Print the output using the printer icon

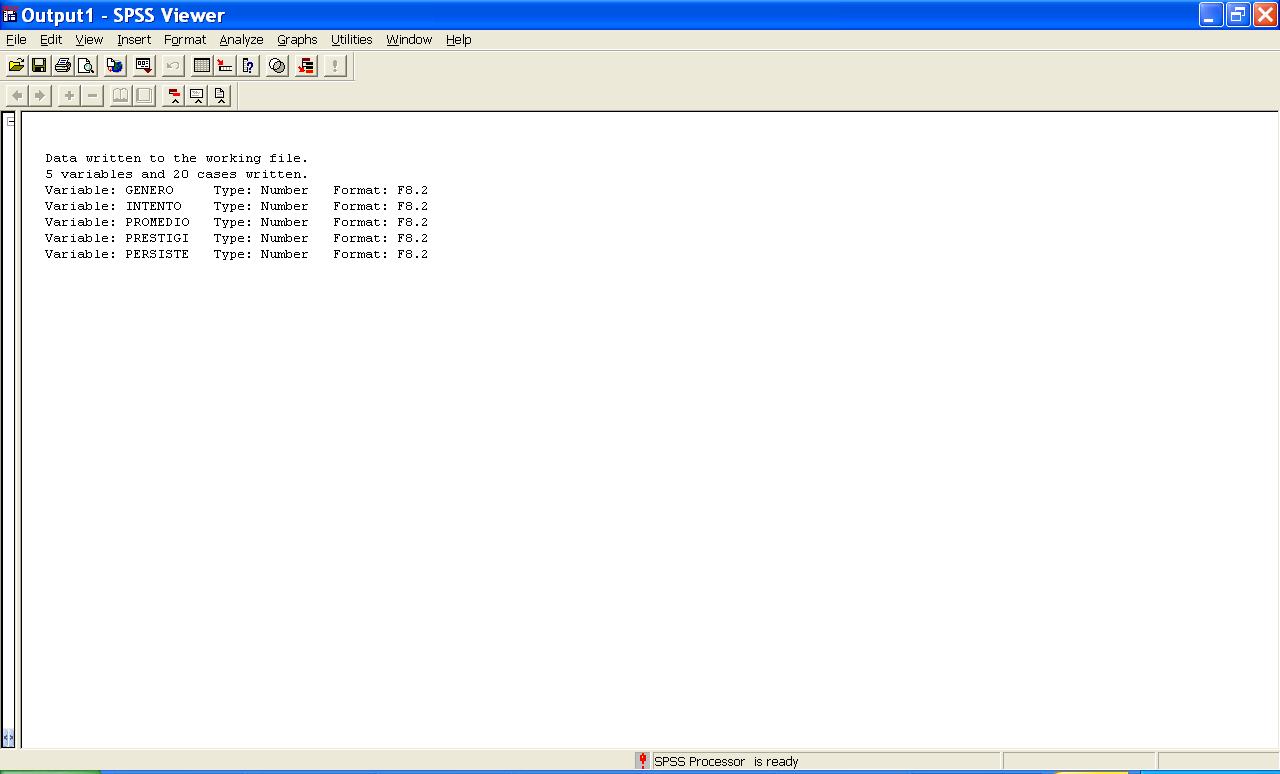[x=63, y=66]
